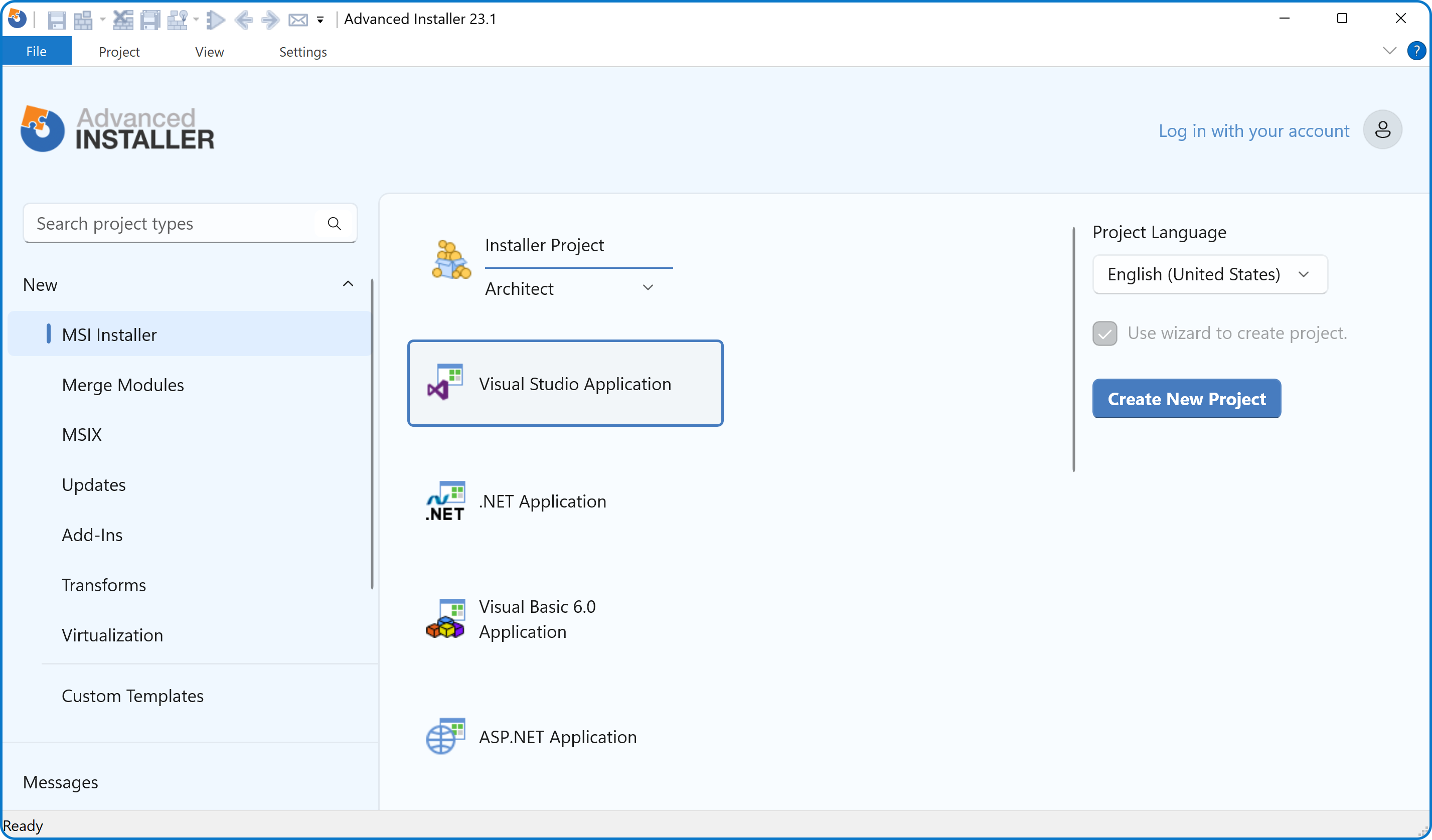
Task: Select the .NET Application project type
Action: point(542,501)
